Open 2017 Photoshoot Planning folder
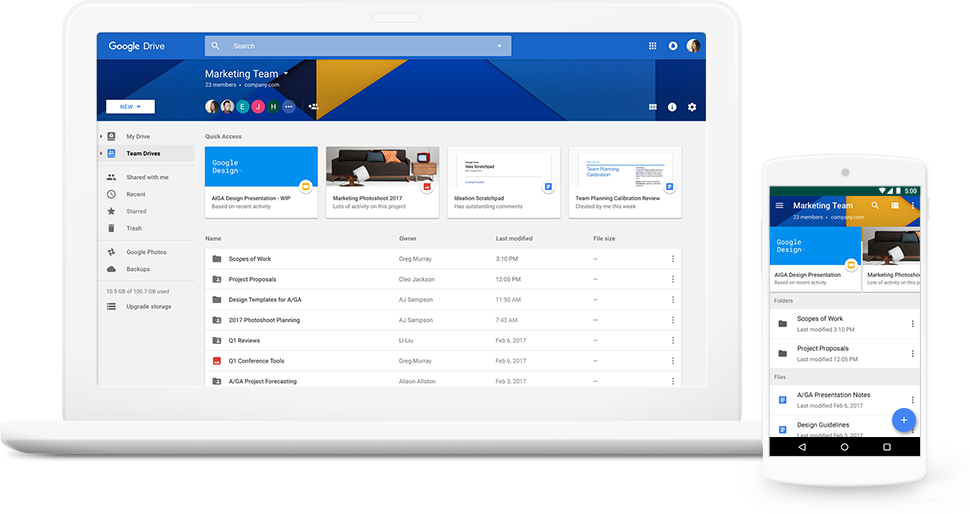 tap(443, 320)
